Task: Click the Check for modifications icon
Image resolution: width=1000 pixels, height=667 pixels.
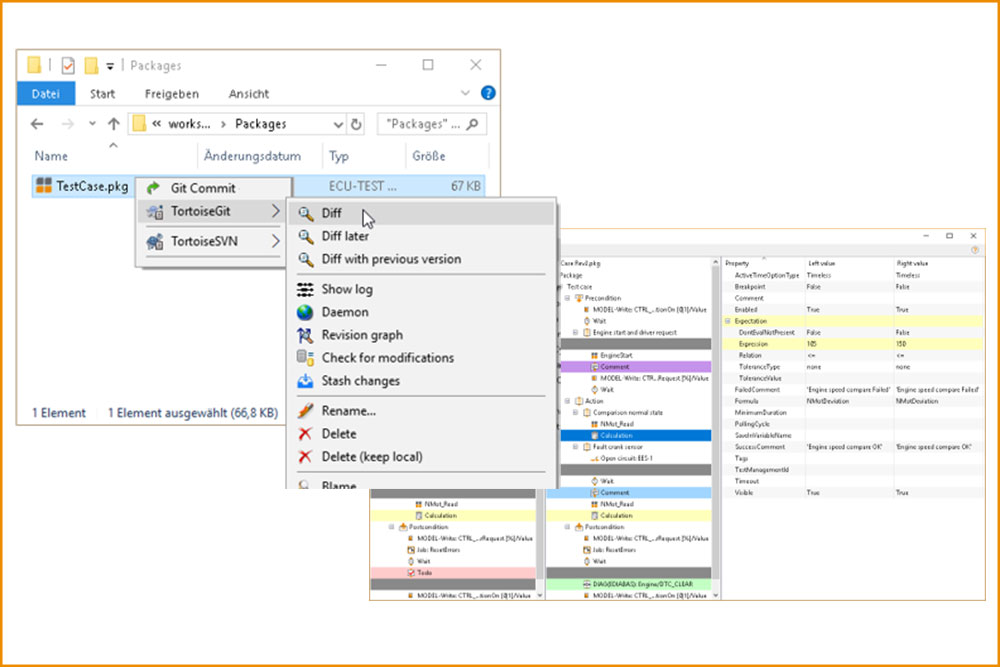Action: 306,358
